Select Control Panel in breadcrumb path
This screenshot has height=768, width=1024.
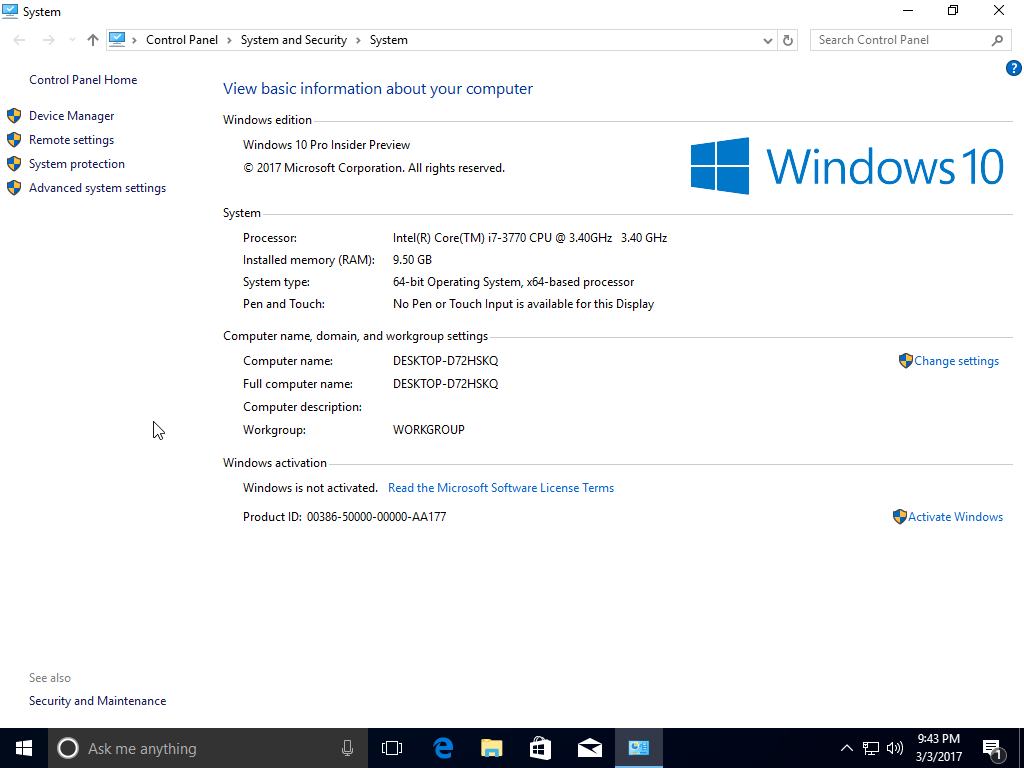coord(182,40)
